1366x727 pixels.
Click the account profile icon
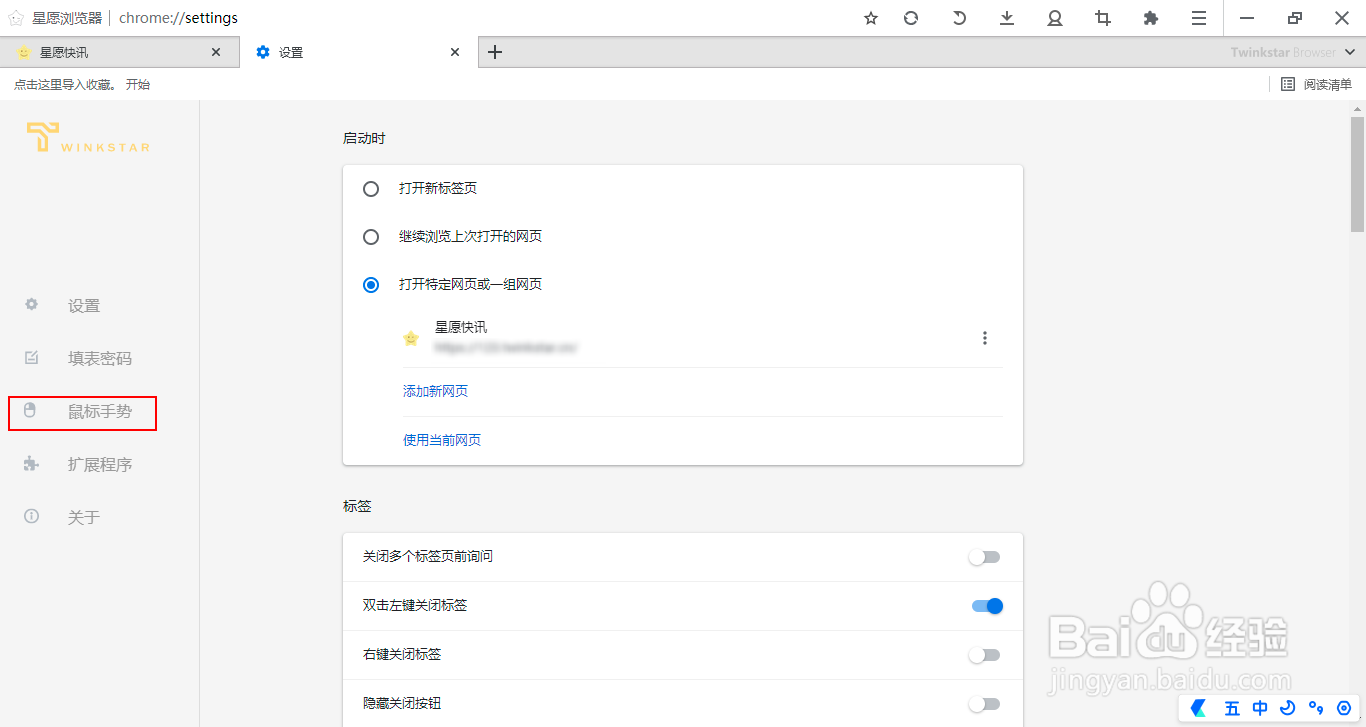point(1054,18)
